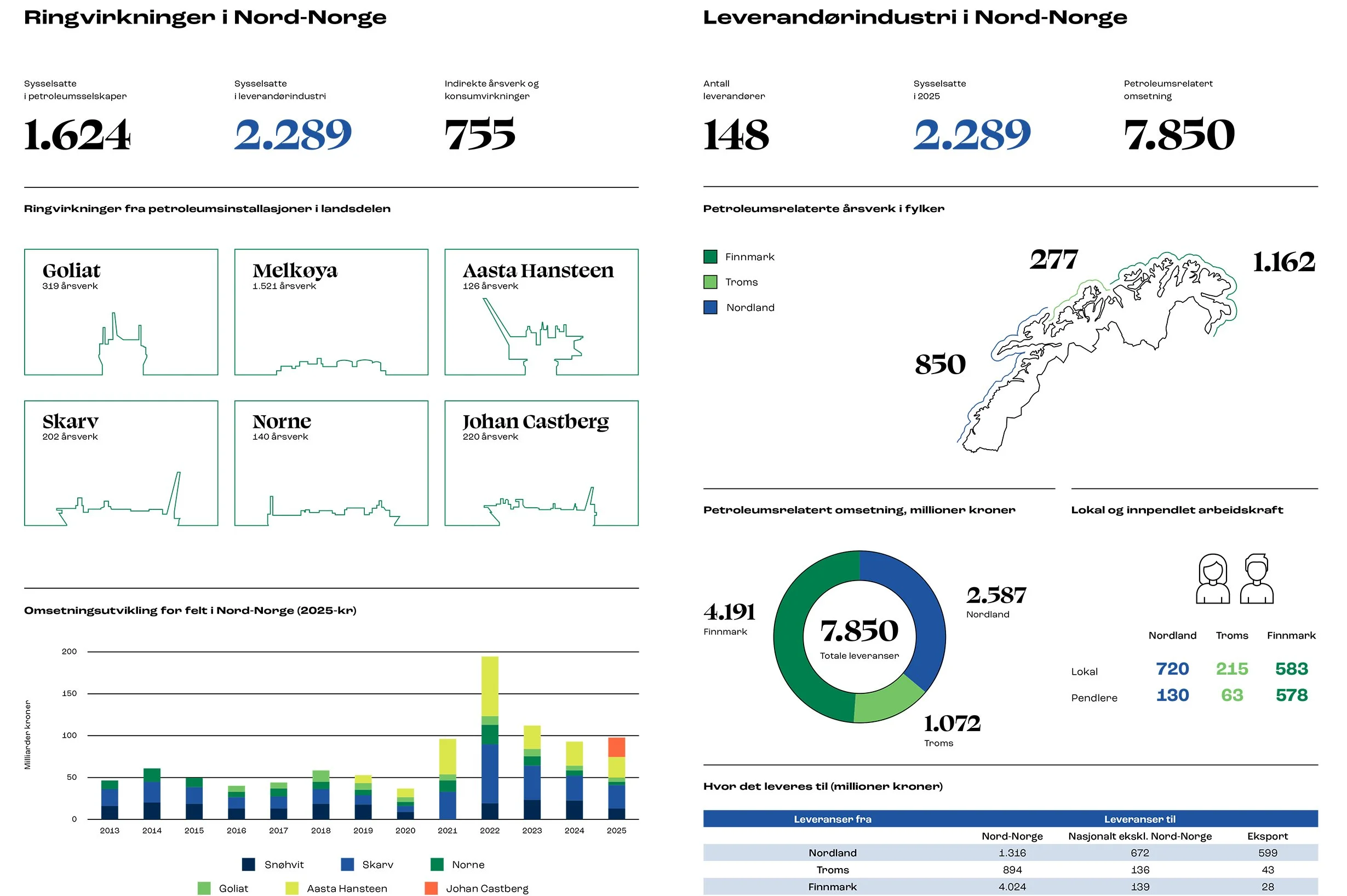Click the Goliat platform silhouette icon
The width and height of the screenshot is (1347, 896).
click(122, 343)
